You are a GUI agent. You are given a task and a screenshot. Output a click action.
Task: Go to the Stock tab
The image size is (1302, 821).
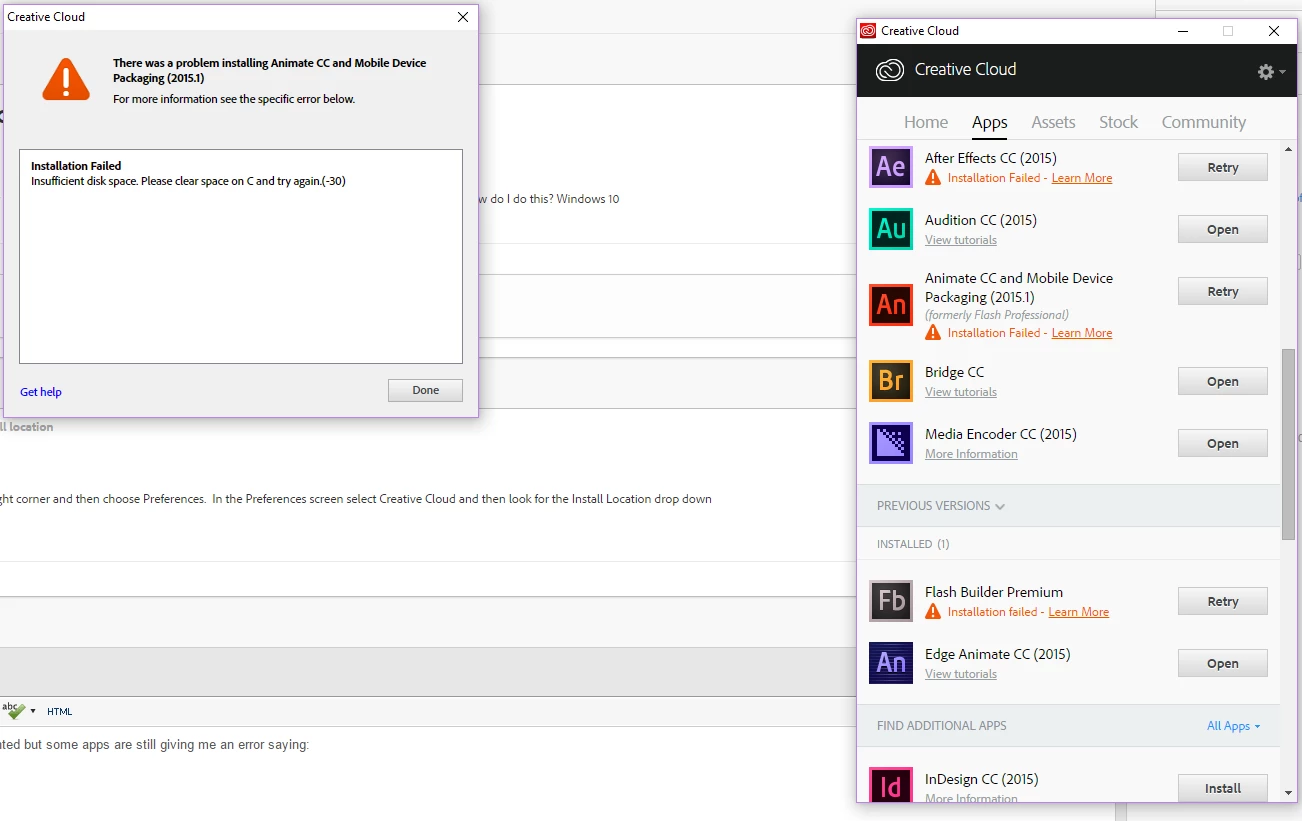(x=1118, y=122)
